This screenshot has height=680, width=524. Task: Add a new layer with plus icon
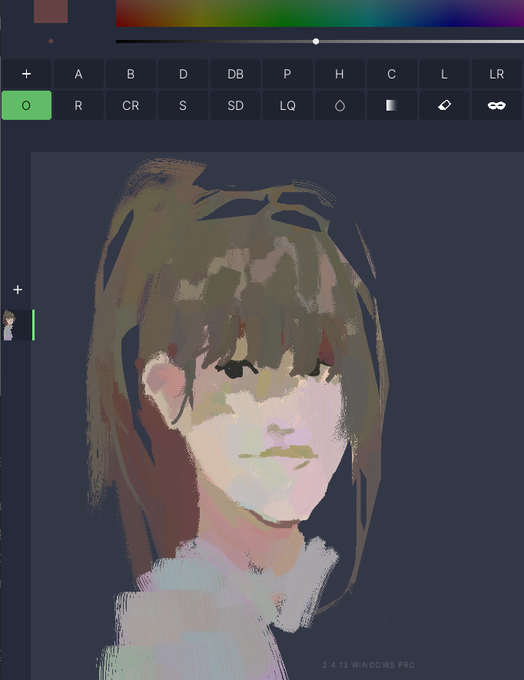pos(17,290)
